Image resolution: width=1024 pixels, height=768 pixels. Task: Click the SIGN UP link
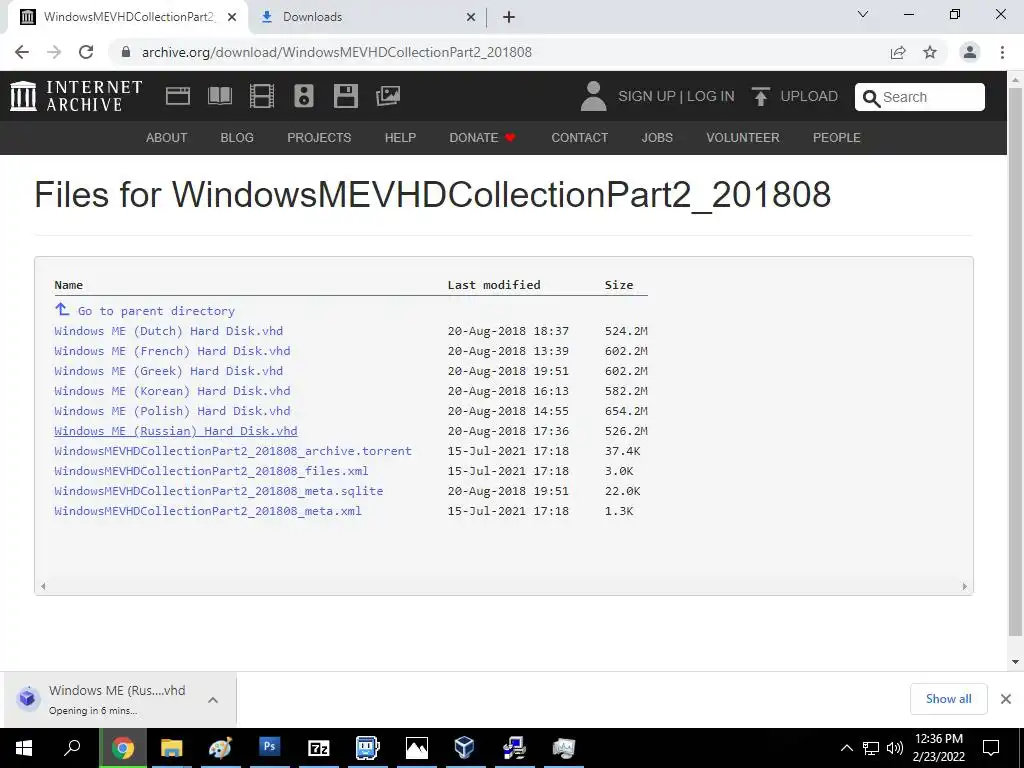point(647,97)
